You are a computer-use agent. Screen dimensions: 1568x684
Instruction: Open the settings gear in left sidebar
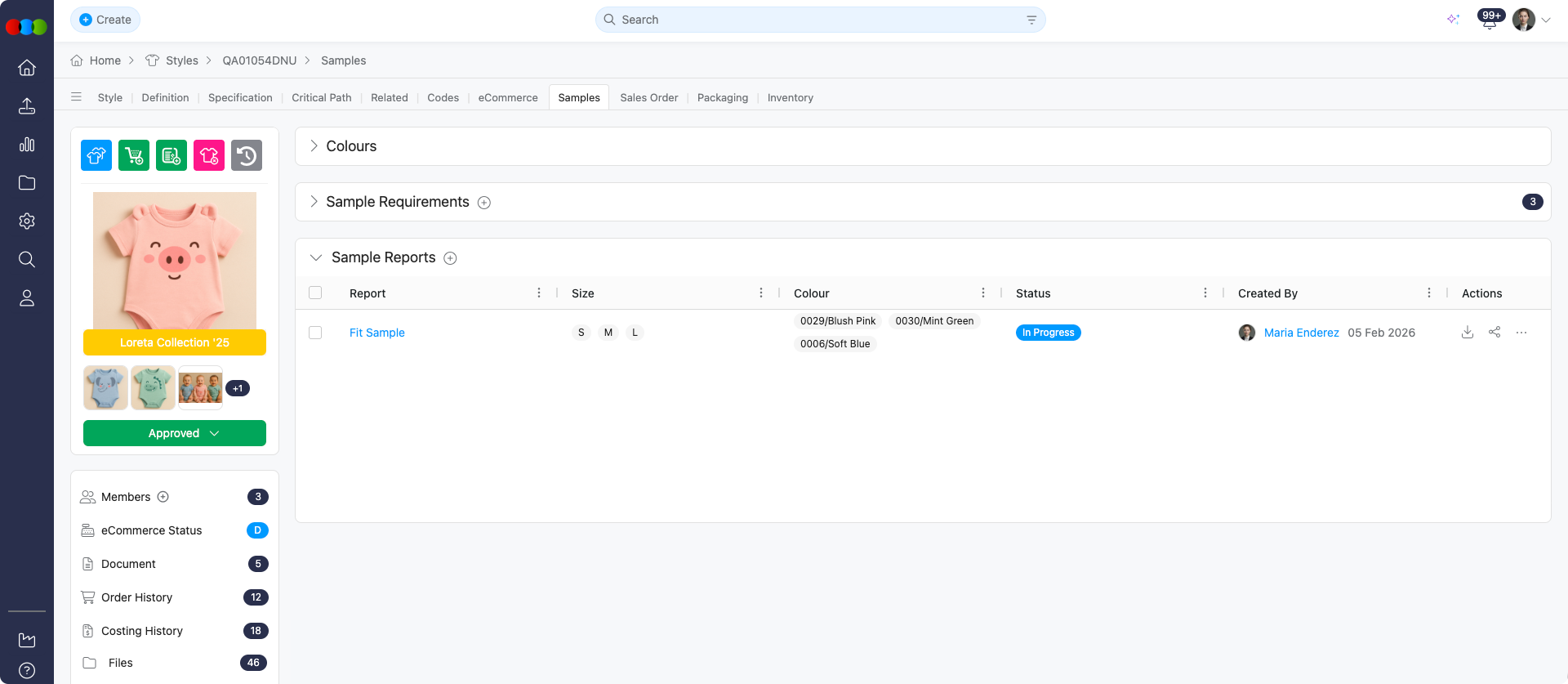tap(27, 221)
